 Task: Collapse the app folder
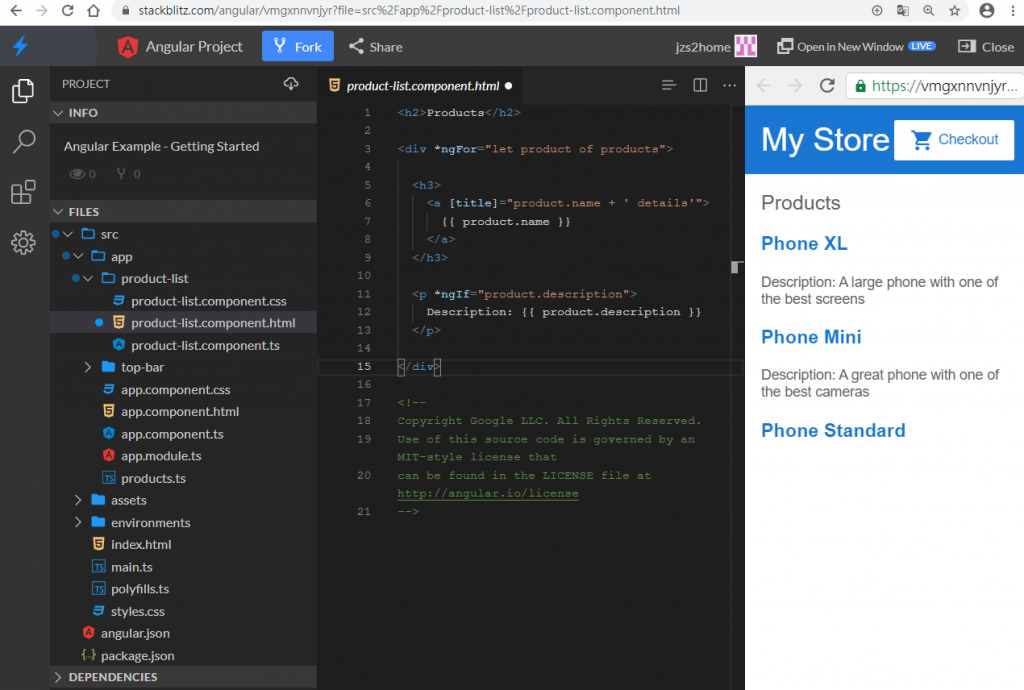tap(78, 256)
